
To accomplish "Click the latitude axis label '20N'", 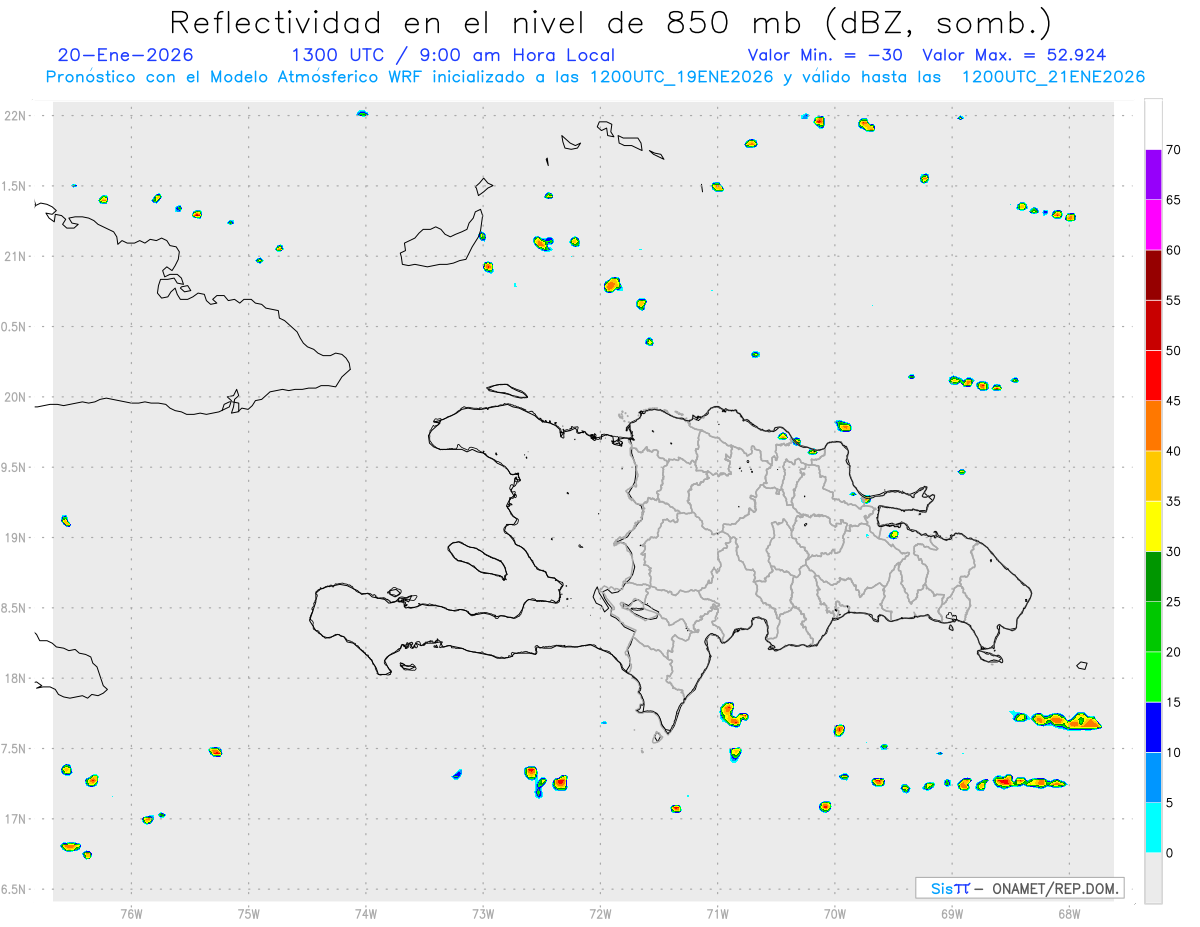I will [17, 397].
